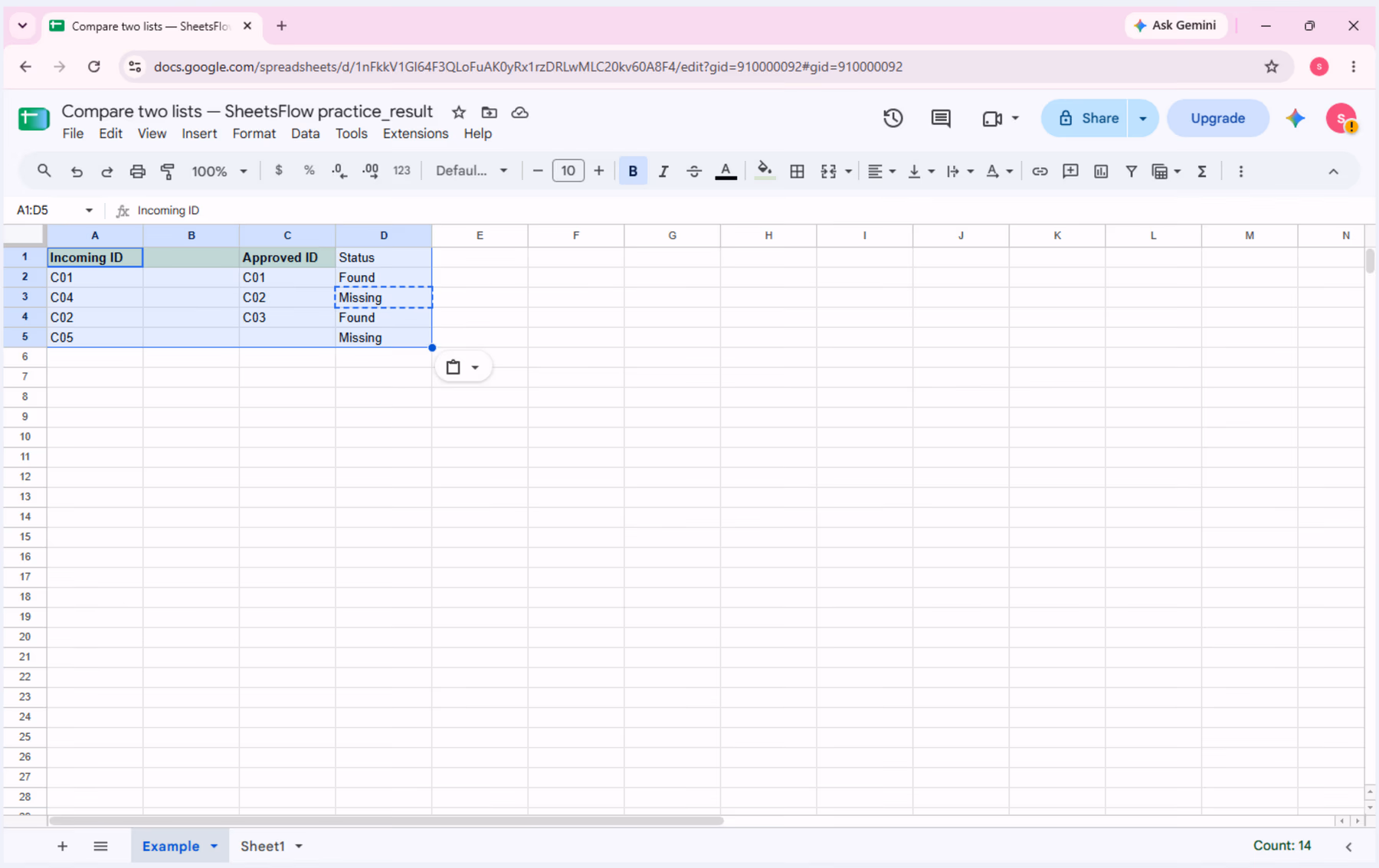Open the paste options dropdown

[463, 367]
